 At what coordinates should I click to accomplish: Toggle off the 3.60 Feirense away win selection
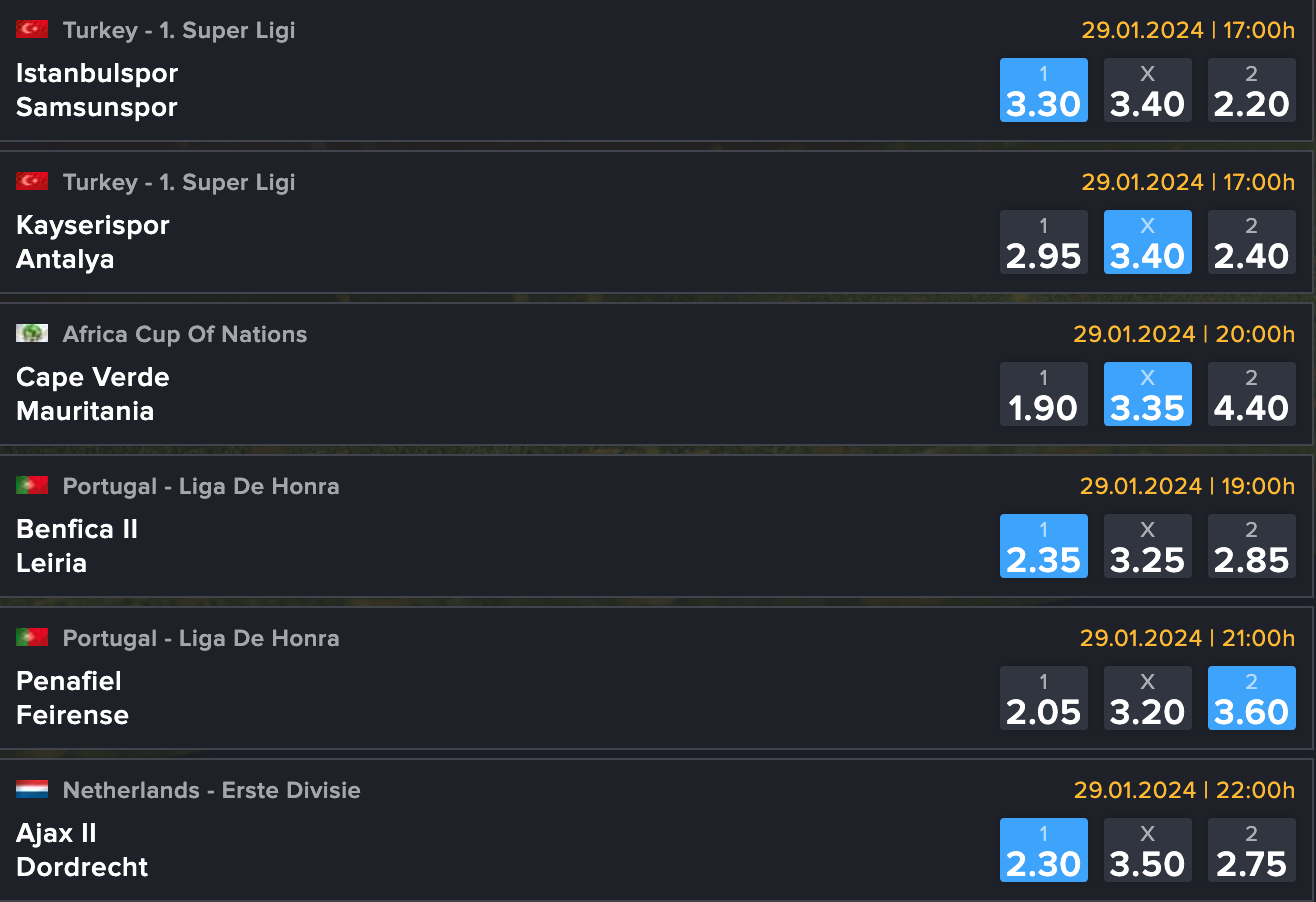[x=1251, y=698]
